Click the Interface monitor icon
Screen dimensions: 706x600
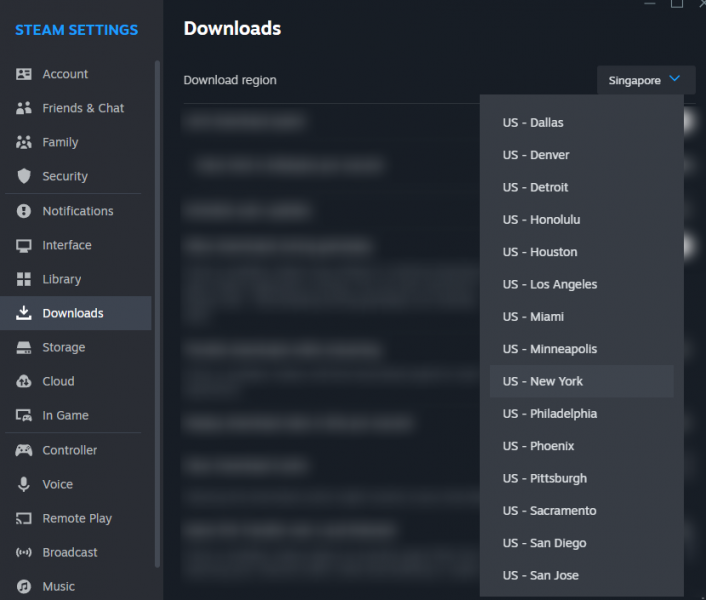click(23, 245)
